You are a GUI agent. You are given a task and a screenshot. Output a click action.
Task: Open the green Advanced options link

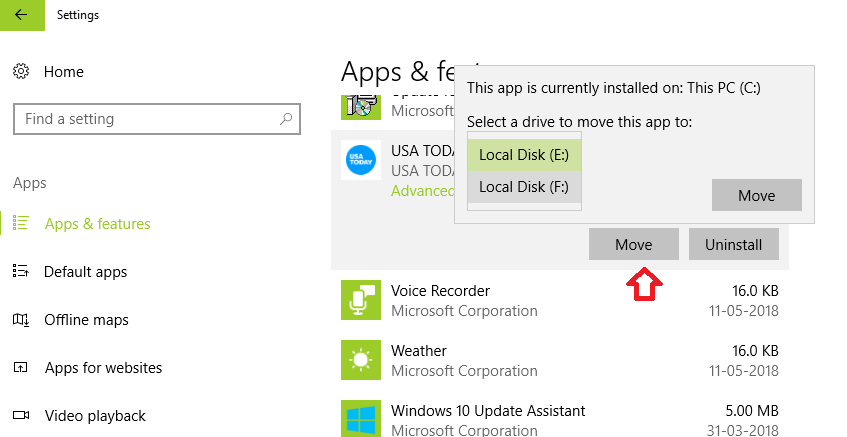point(422,191)
